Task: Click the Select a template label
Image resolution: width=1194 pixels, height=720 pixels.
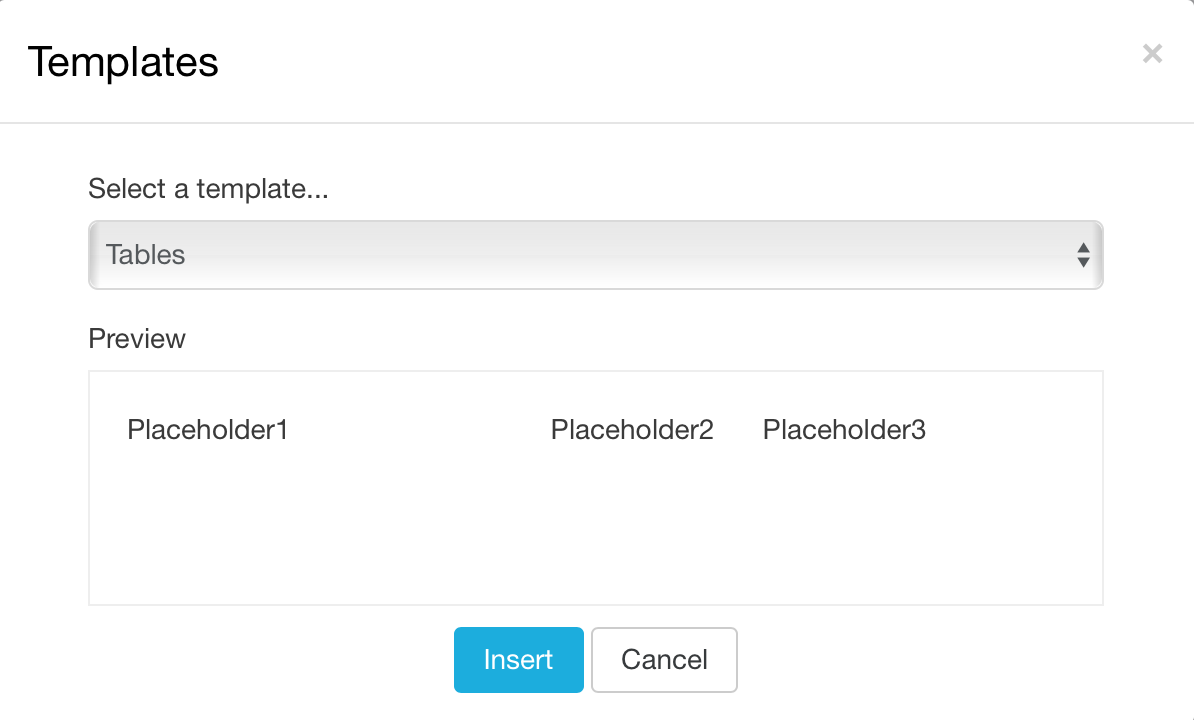Action: point(209,189)
